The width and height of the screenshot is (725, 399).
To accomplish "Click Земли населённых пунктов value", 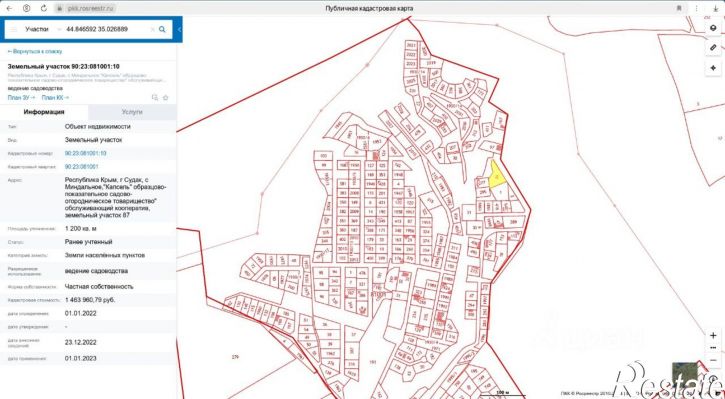I will pyautogui.click(x=105, y=255).
